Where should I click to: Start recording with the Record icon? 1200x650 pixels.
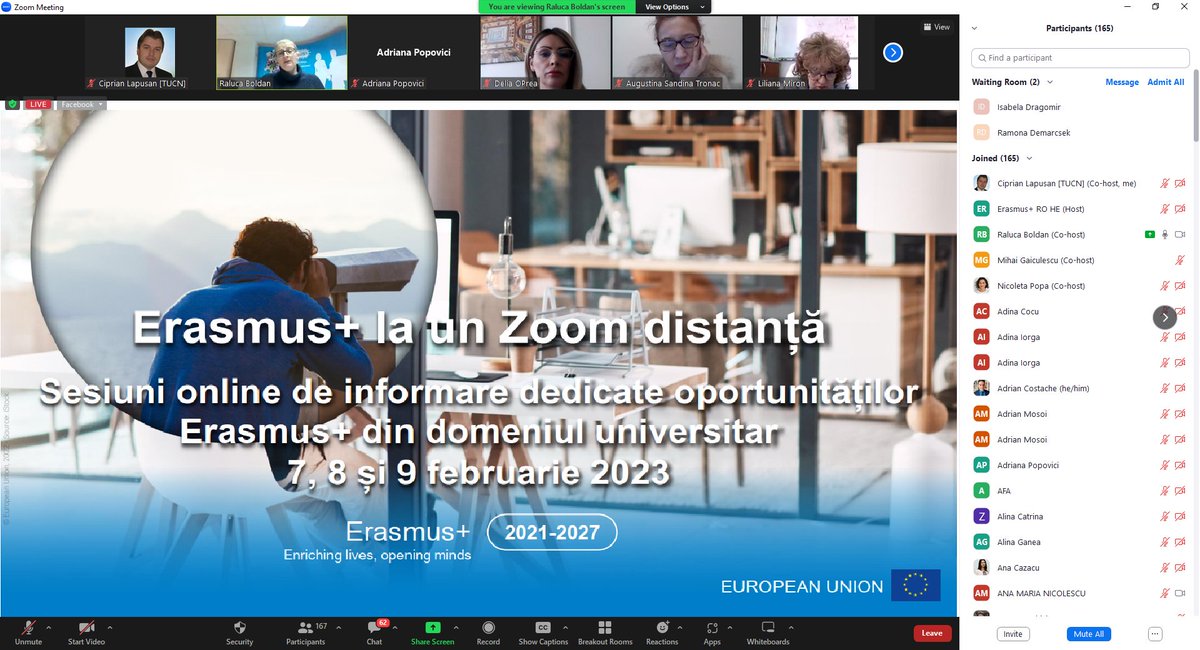click(488, 627)
